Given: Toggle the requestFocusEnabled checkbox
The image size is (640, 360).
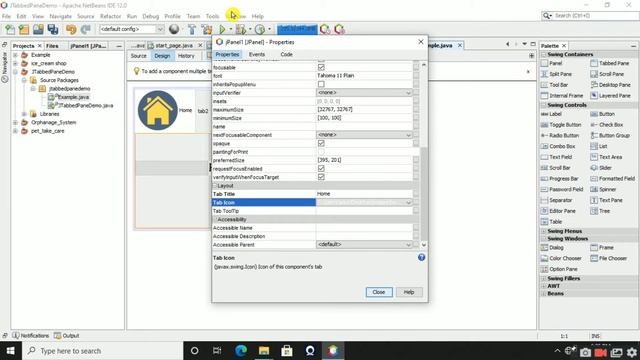Looking at the screenshot, I should [x=321, y=169].
